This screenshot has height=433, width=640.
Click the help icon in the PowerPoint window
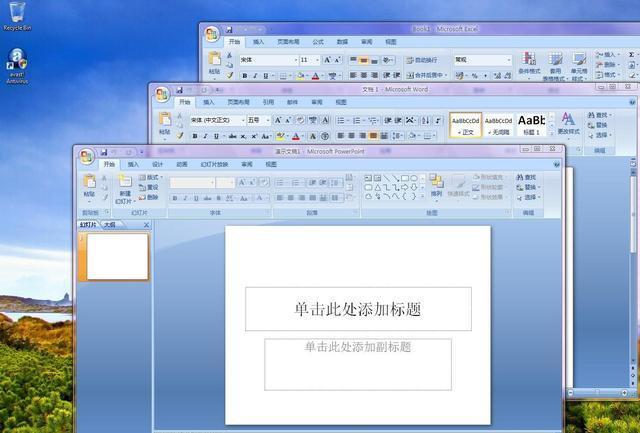click(556, 164)
